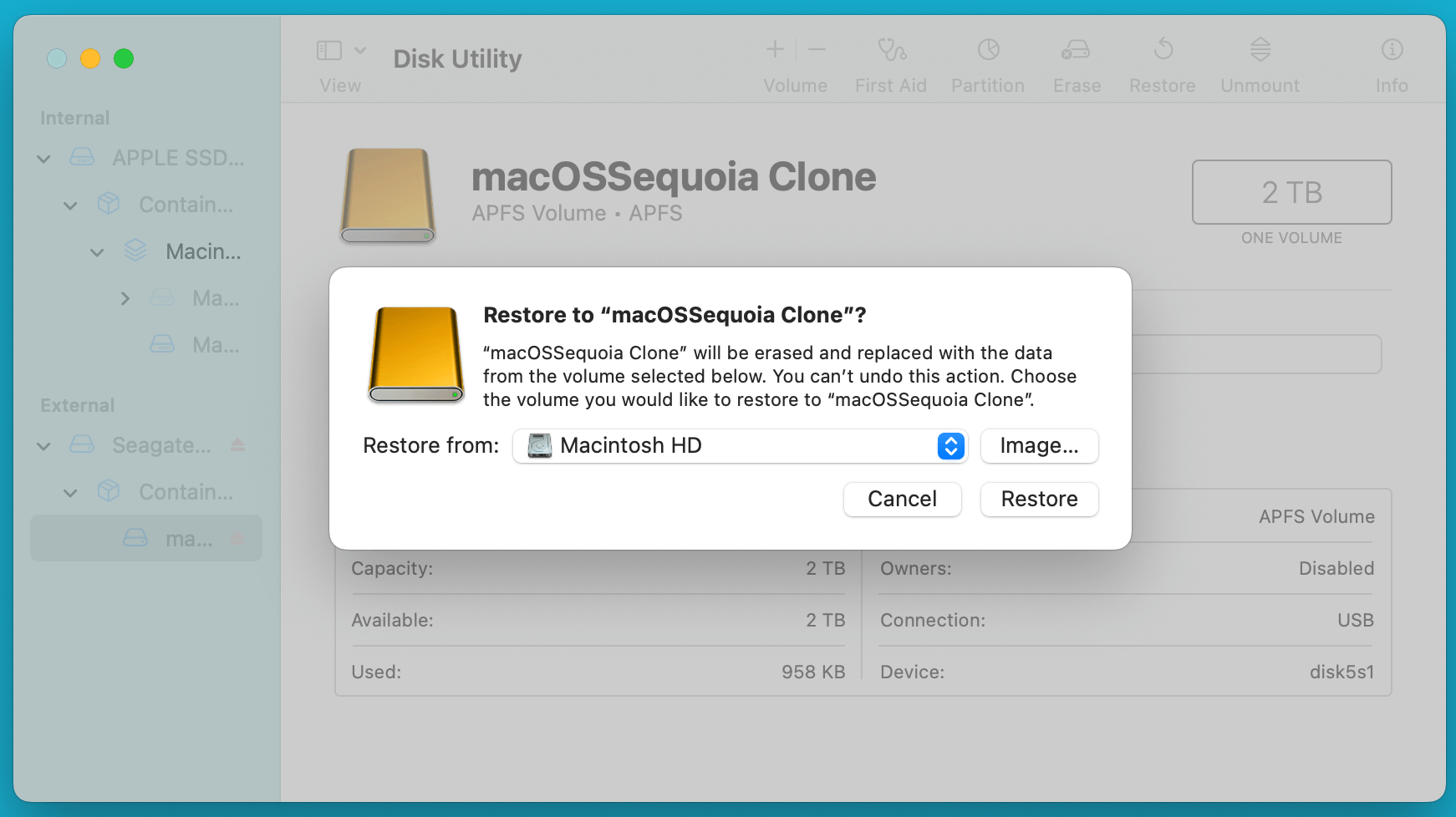Collapse the APPLE SSD tree entry
Screen dimensions: 1456x817
point(43,159)
